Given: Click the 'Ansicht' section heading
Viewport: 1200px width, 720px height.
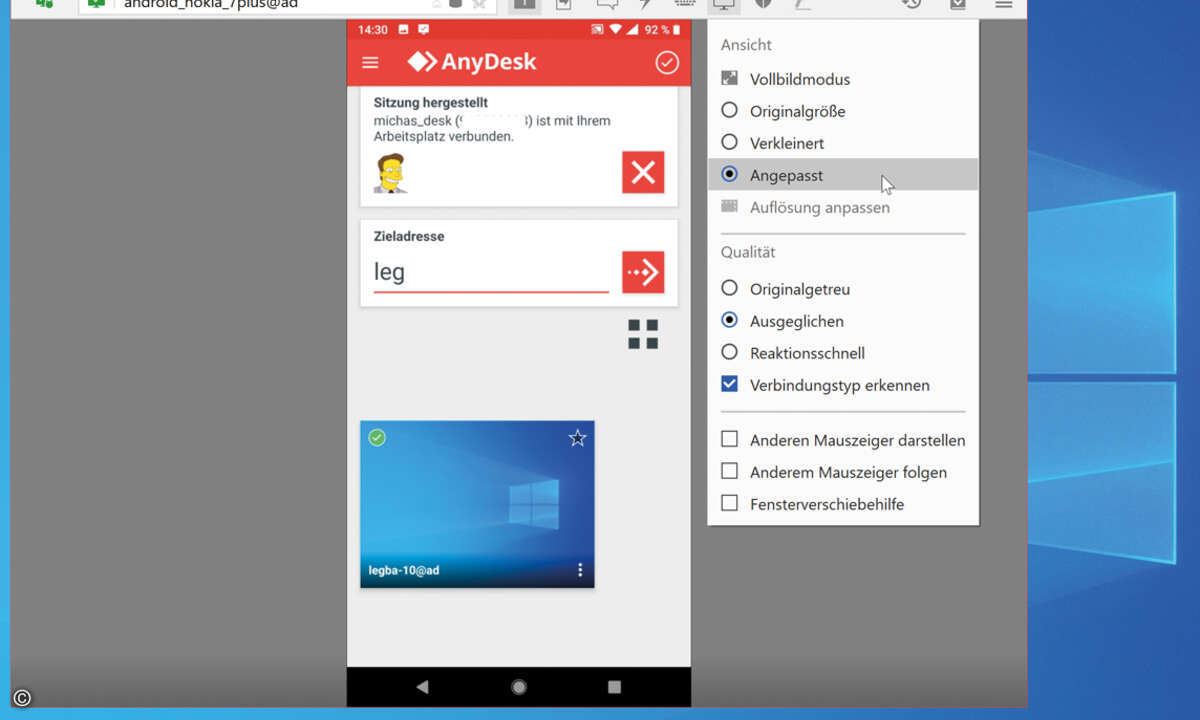Looking at the screenshot, I should click(x=746, y=45).
